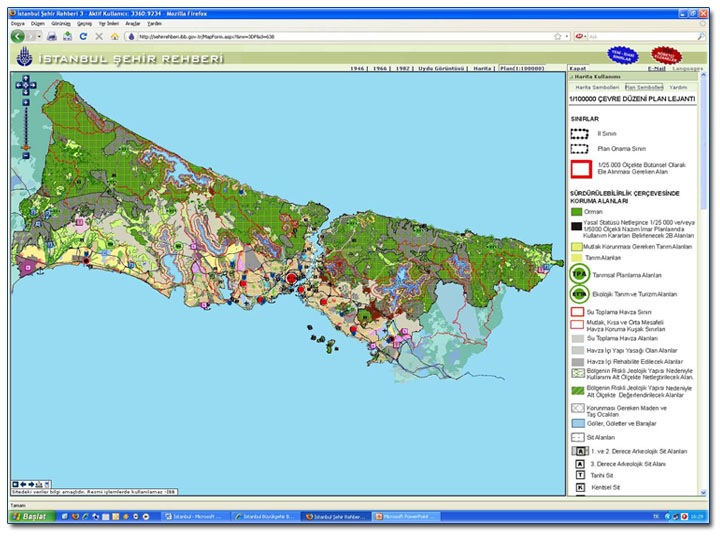Viewport: 720px width, 536px height.
Task: Click the clock in the system tray
Action: pos(697,517)
